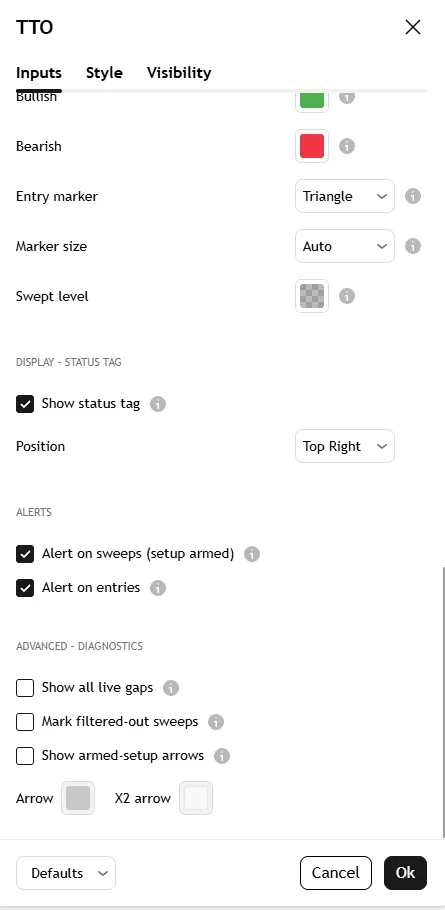Click info icon for Mark filtered-out sweeps
The image size is (445, 910).
(216, 722)
